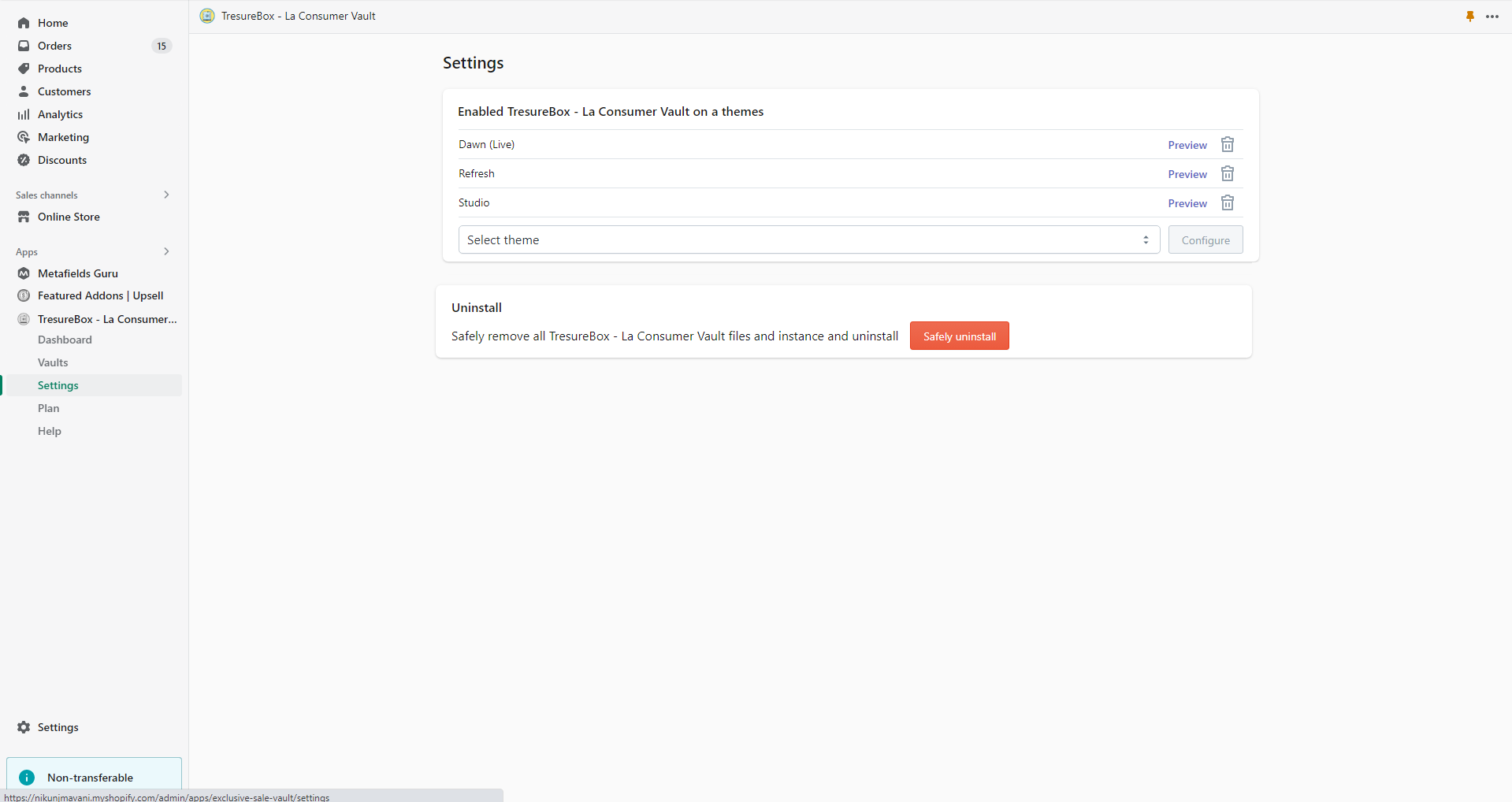Expand the Apps section chevron
The image size is (1512, 802).
pyautogui.click(x=166, y=251)
